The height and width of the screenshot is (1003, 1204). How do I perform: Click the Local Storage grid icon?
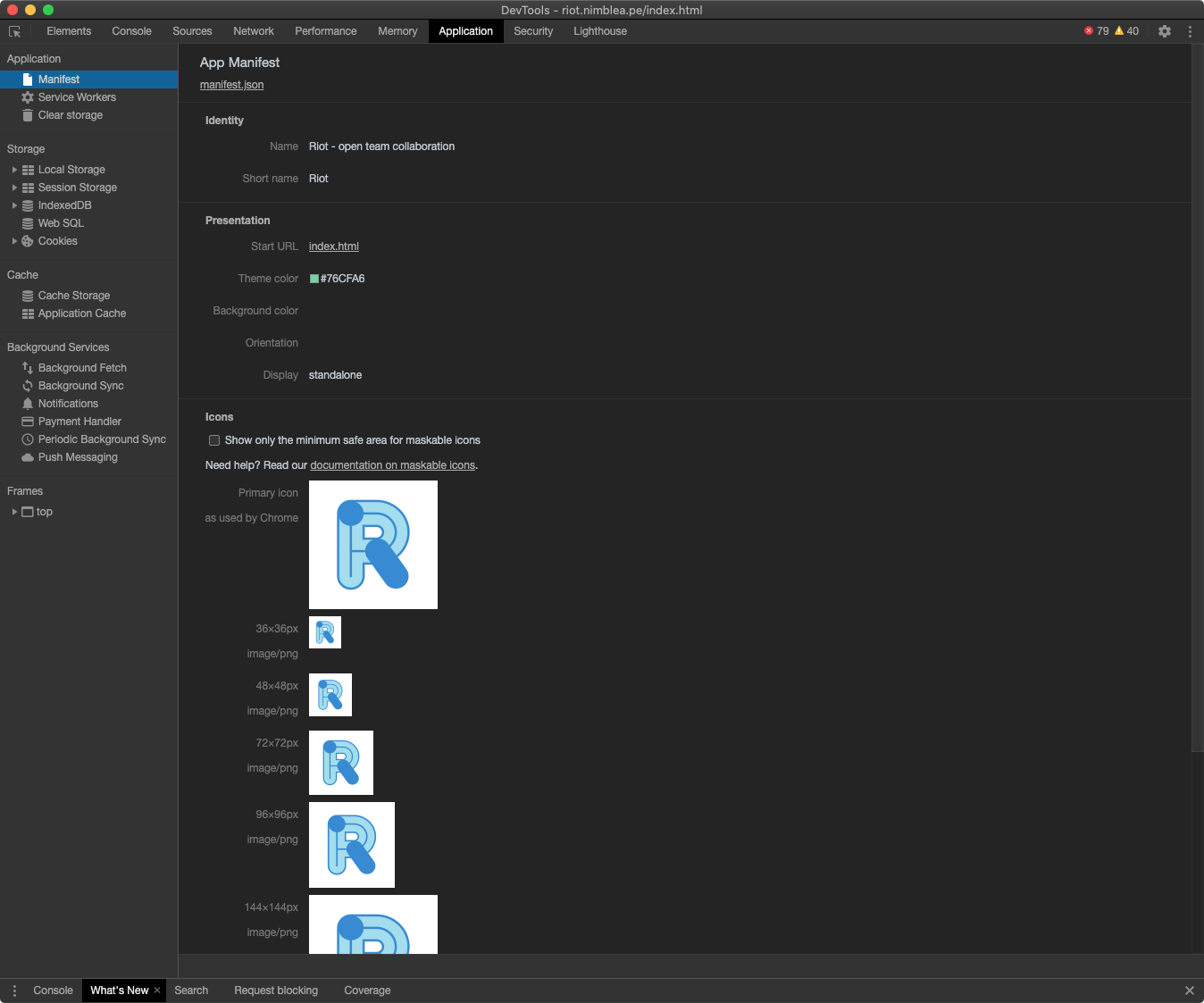[x=28, y=170]
